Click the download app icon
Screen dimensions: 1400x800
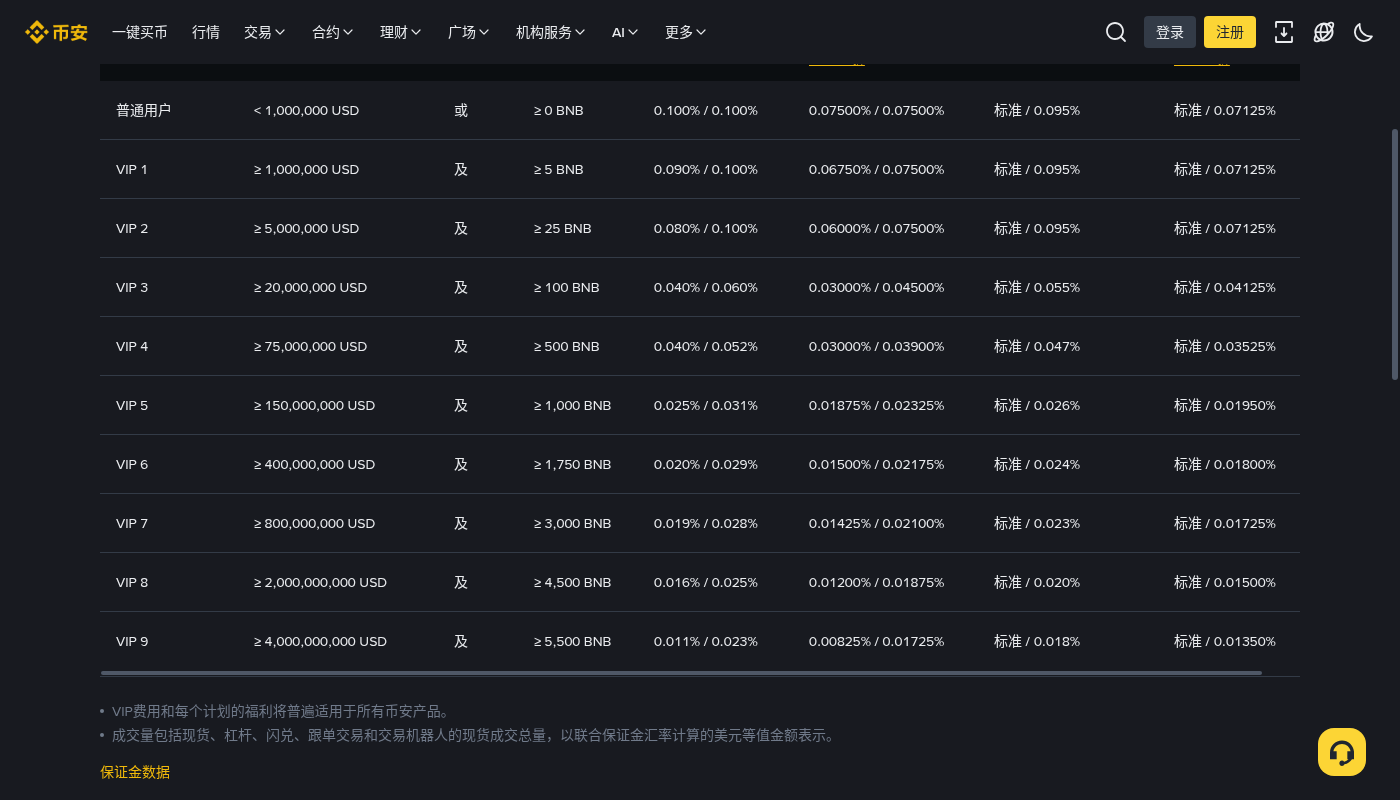click(1284, 32)
